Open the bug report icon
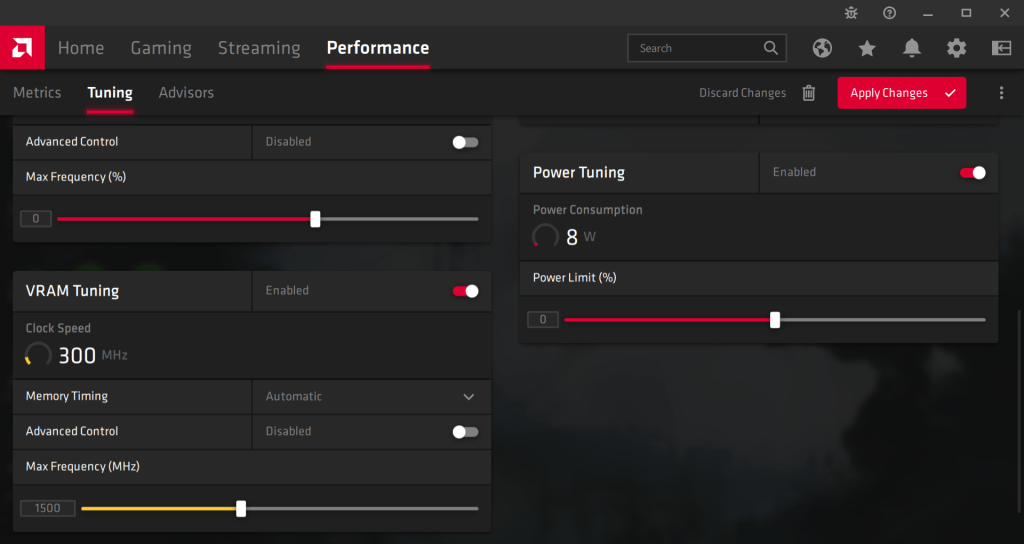 (x=851, y=13)
